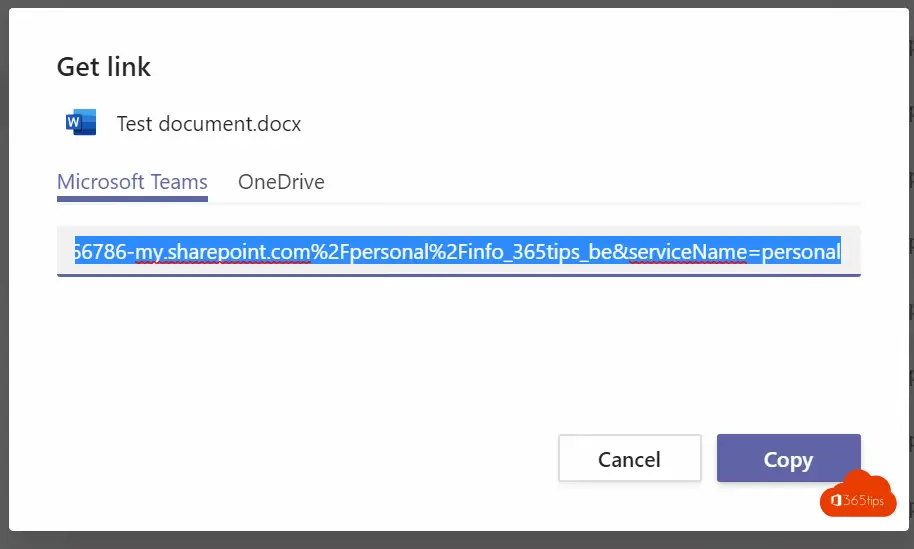This screenshot has width=914, height=549.
Task: Click the Get link dialog title
Action: point(104,66)
